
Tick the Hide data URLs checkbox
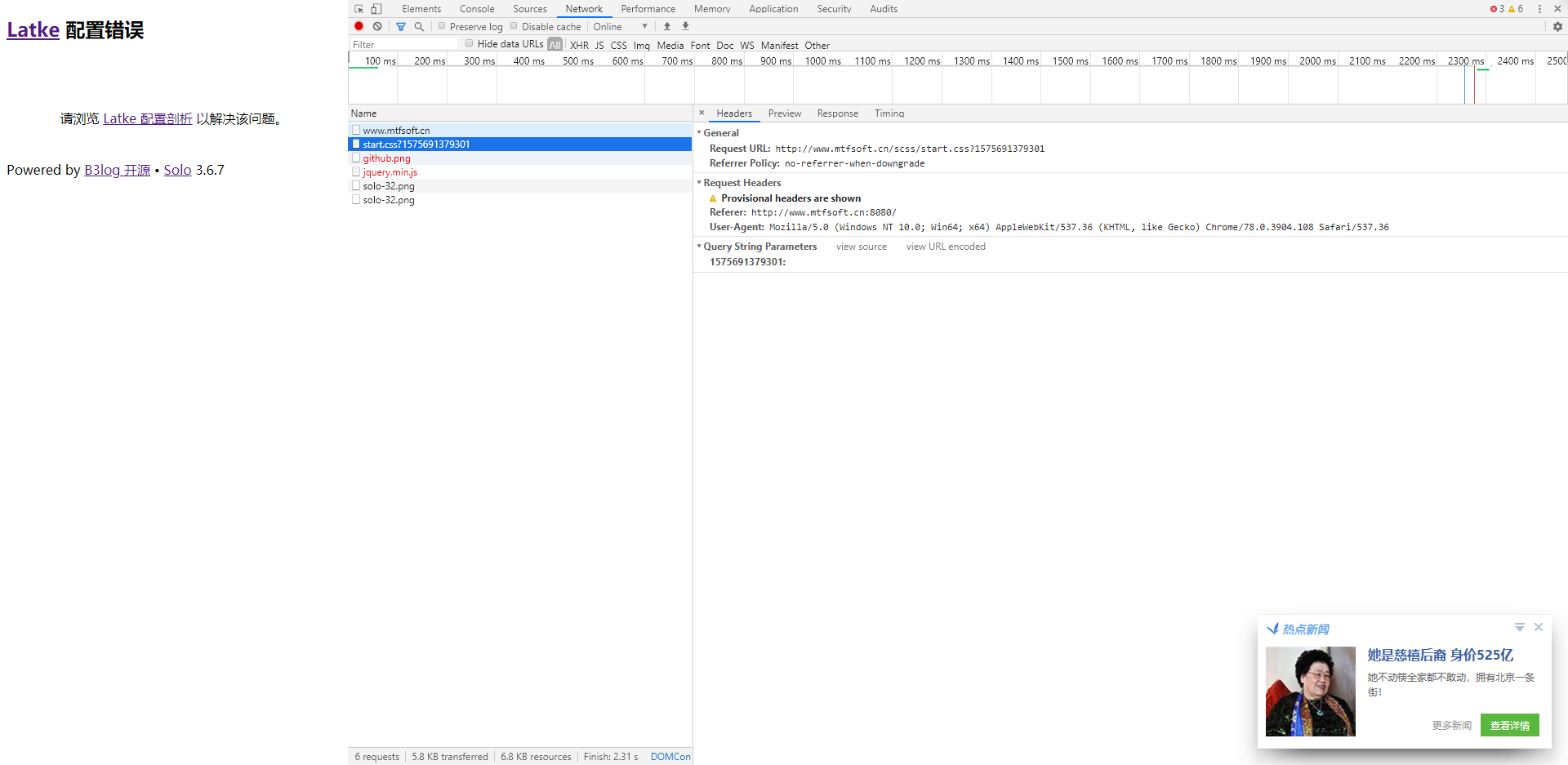pyautogui.click(x=469, y=43)
